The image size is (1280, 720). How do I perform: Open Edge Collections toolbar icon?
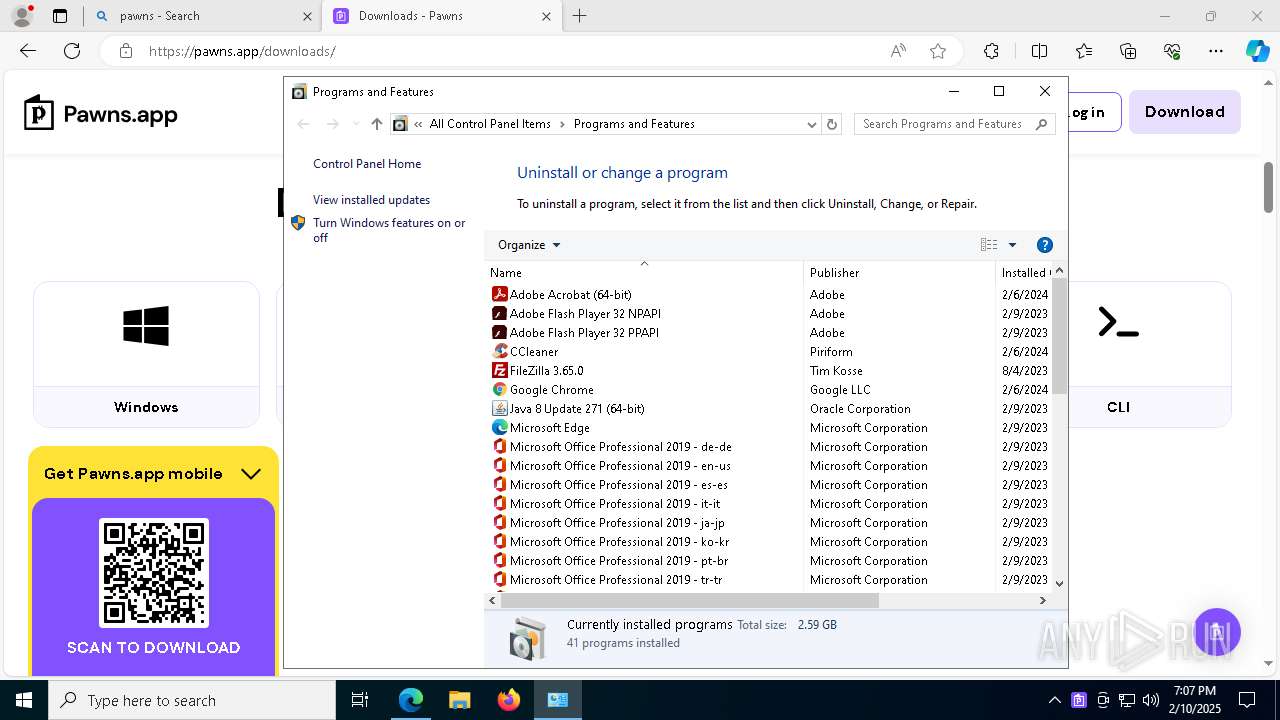pos(1128,51)
